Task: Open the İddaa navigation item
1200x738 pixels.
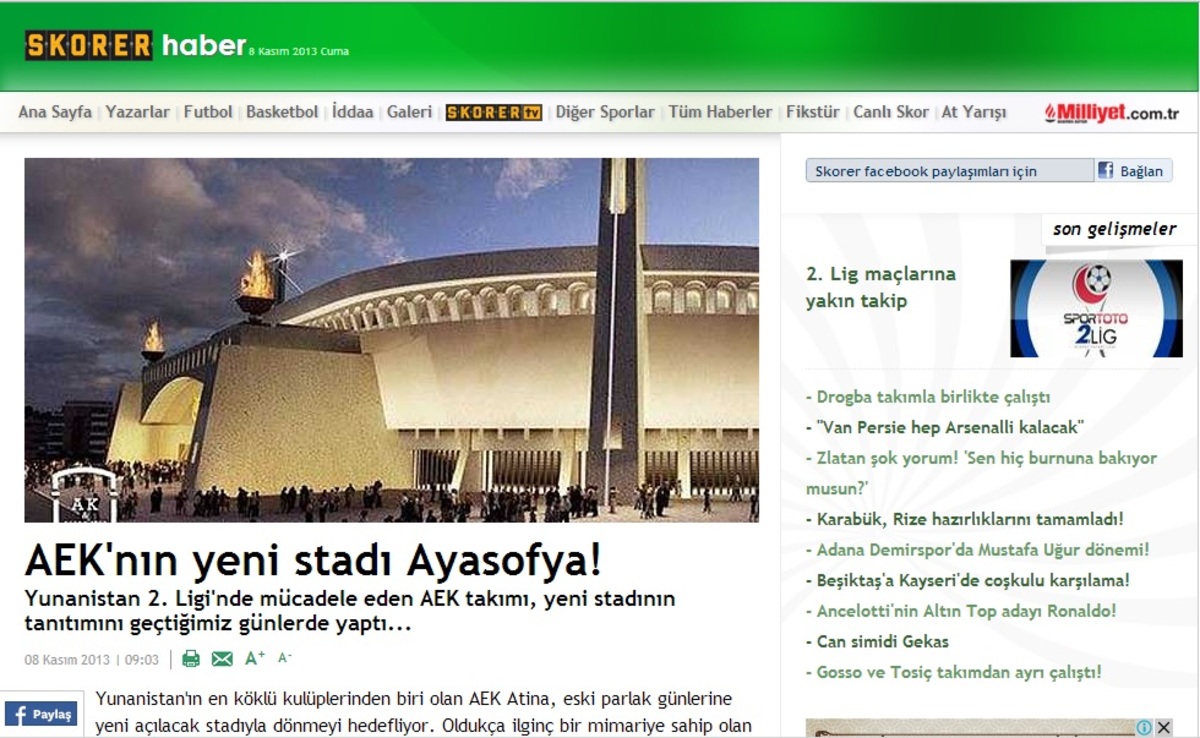Action: pos(352,112)
